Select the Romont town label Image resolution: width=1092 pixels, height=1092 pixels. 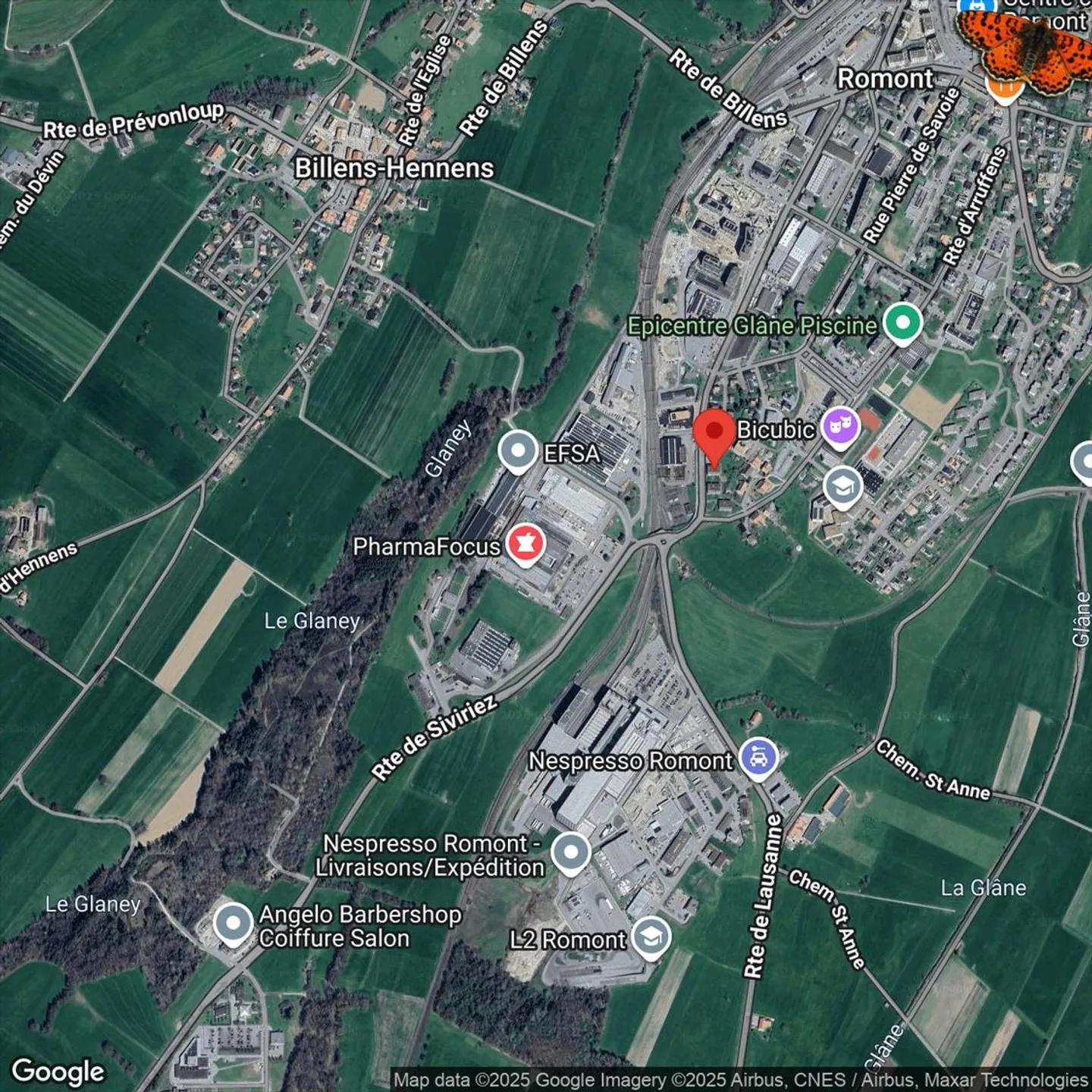(885, 78)
